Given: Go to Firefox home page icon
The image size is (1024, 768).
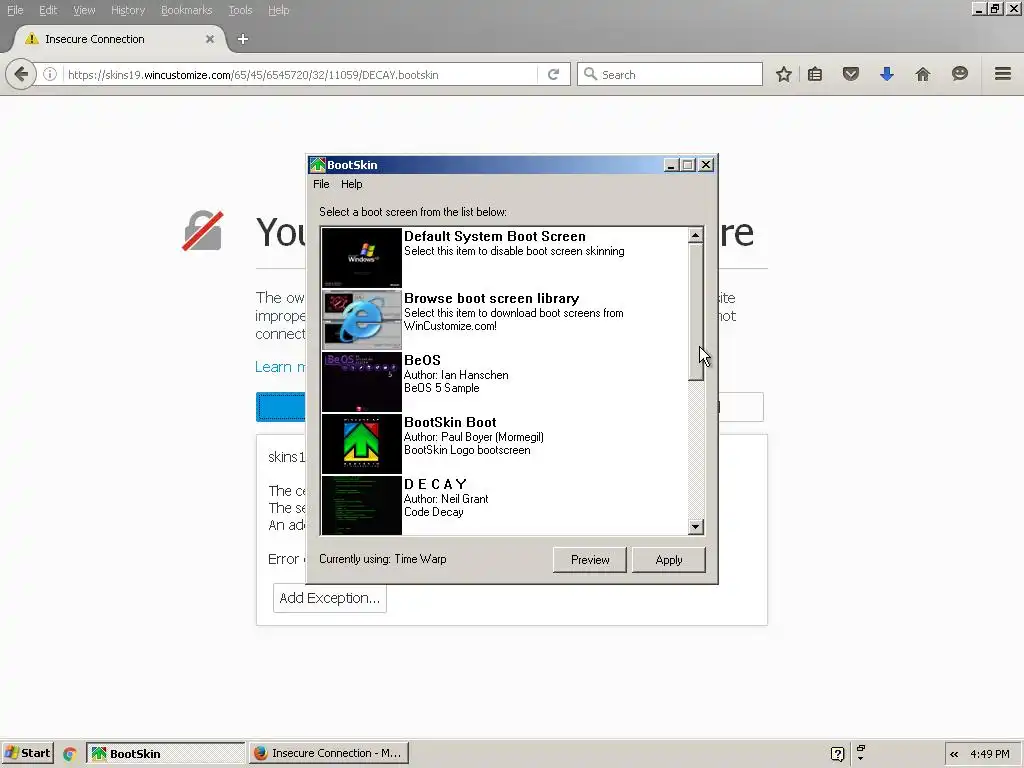Looking at the screenshot, I should click(x=922, y=74).
